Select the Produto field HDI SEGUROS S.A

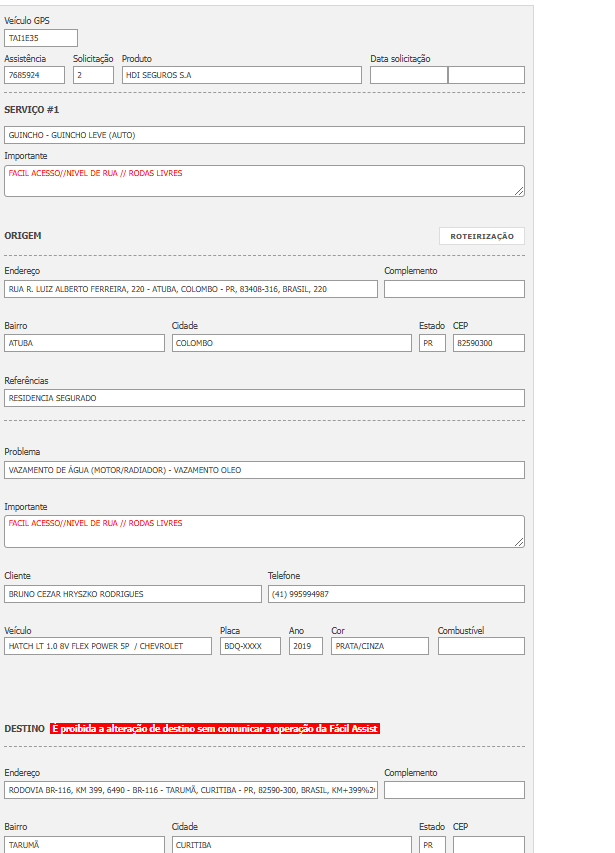pos(241,75)
